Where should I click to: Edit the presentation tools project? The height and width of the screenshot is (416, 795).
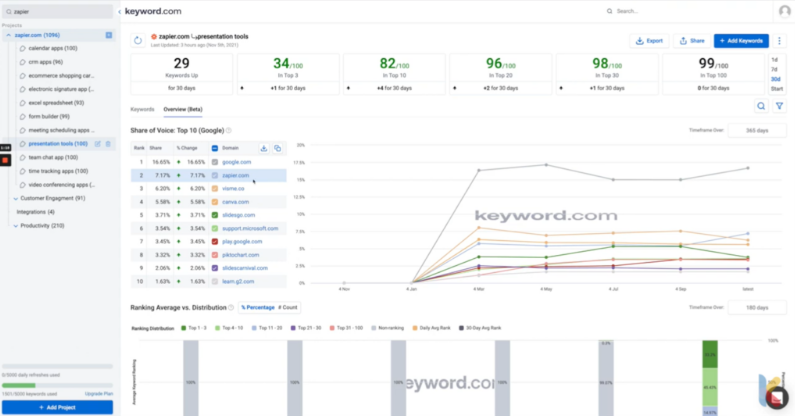pos(98,144)
